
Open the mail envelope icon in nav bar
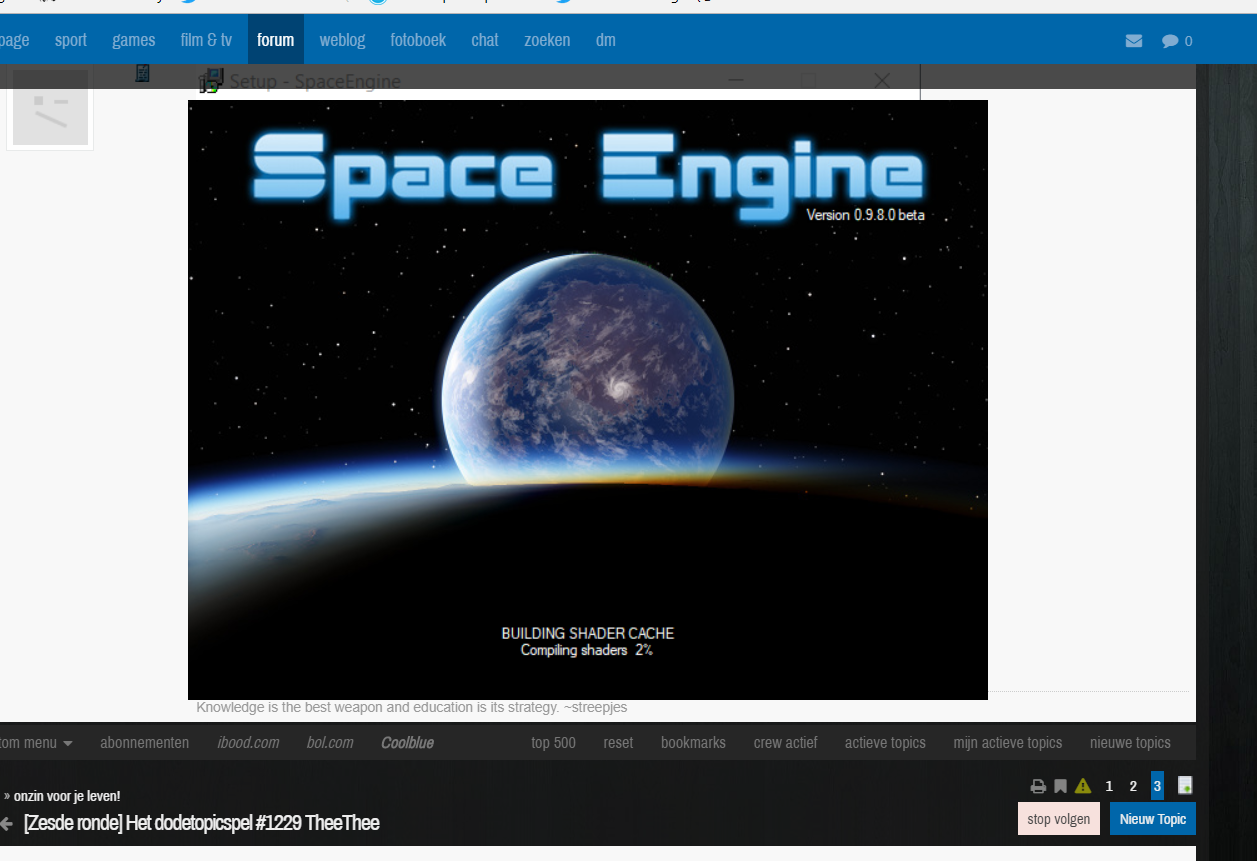coord(1133,41)
